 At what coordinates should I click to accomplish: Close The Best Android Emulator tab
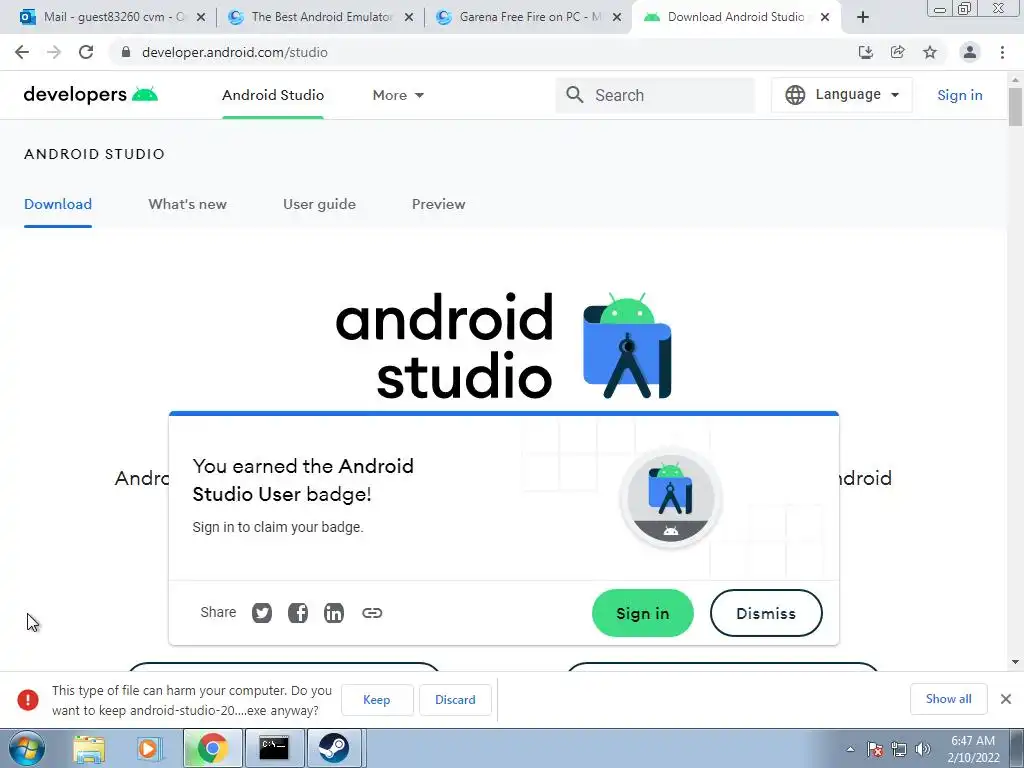click(409, 17)
